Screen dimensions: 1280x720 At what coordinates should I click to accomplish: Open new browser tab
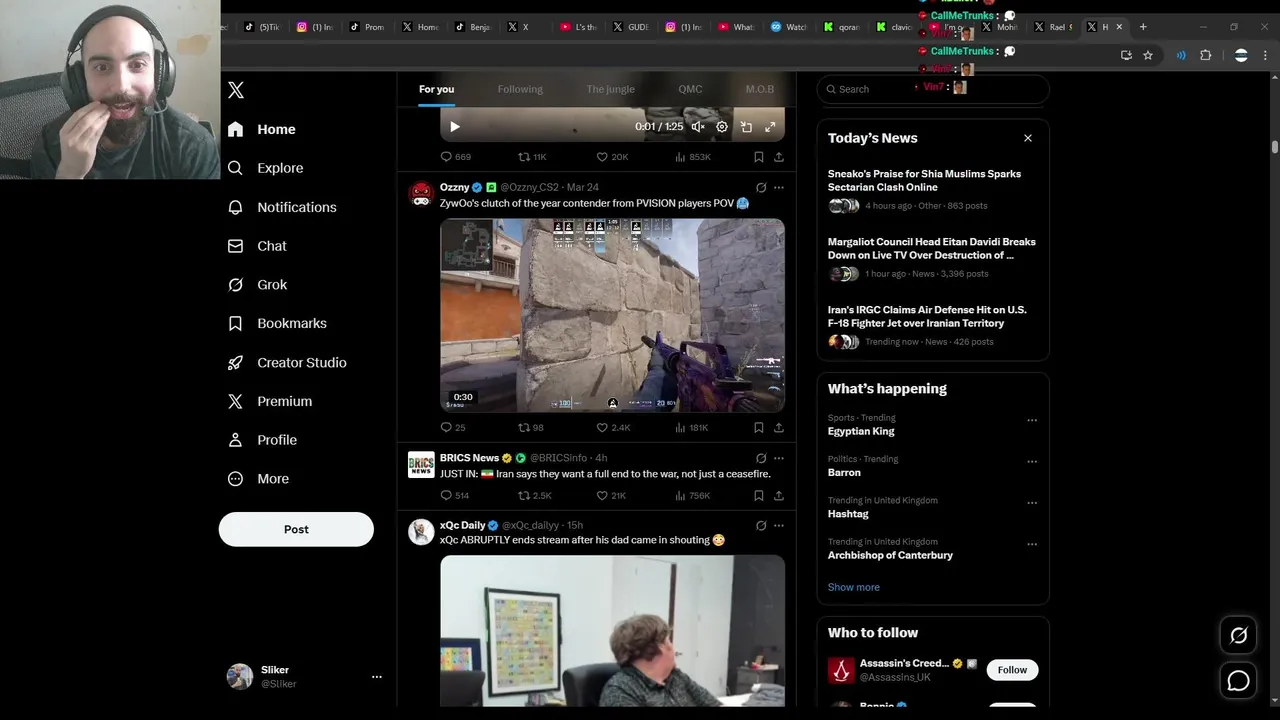[1143, 27]
